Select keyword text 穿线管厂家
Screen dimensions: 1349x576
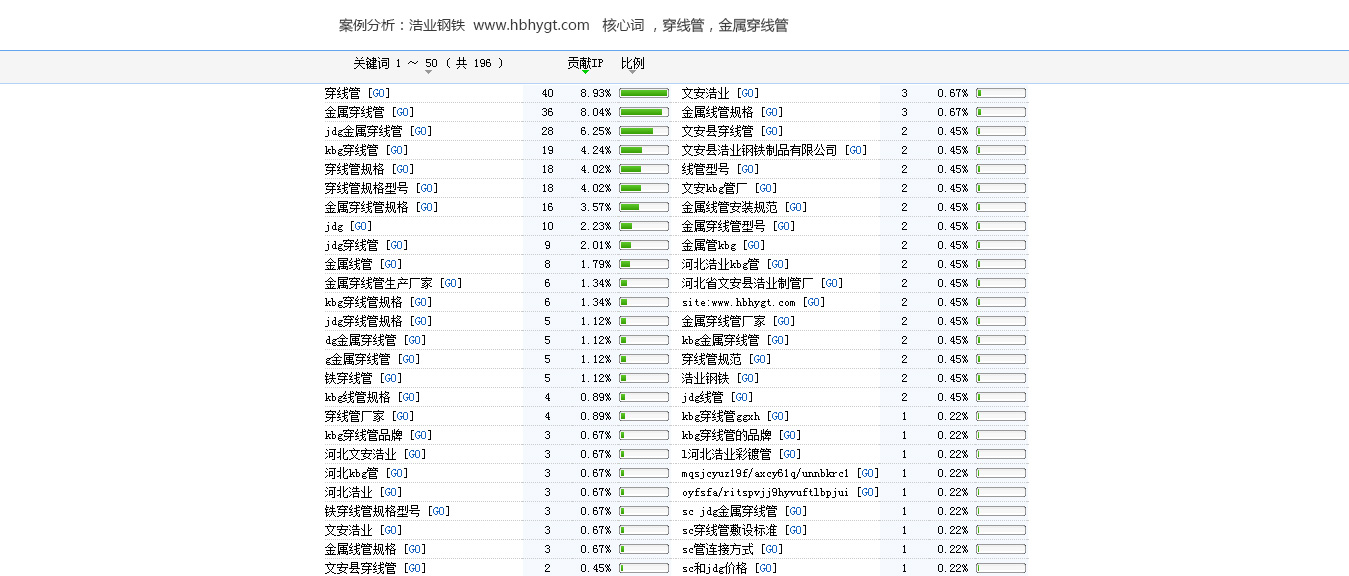tap(354, 416)
